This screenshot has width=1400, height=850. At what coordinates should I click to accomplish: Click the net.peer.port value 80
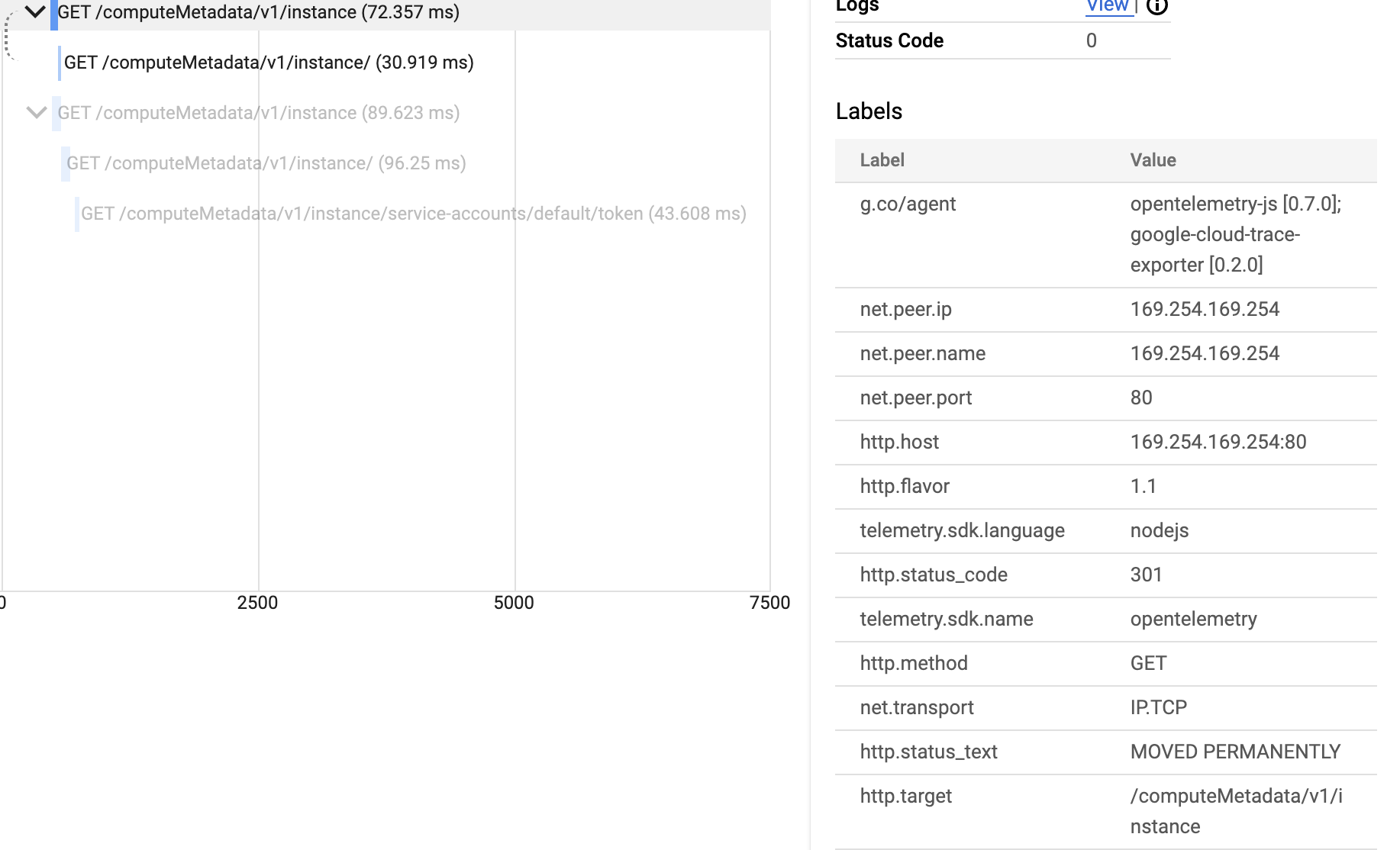coord(1141,398)
